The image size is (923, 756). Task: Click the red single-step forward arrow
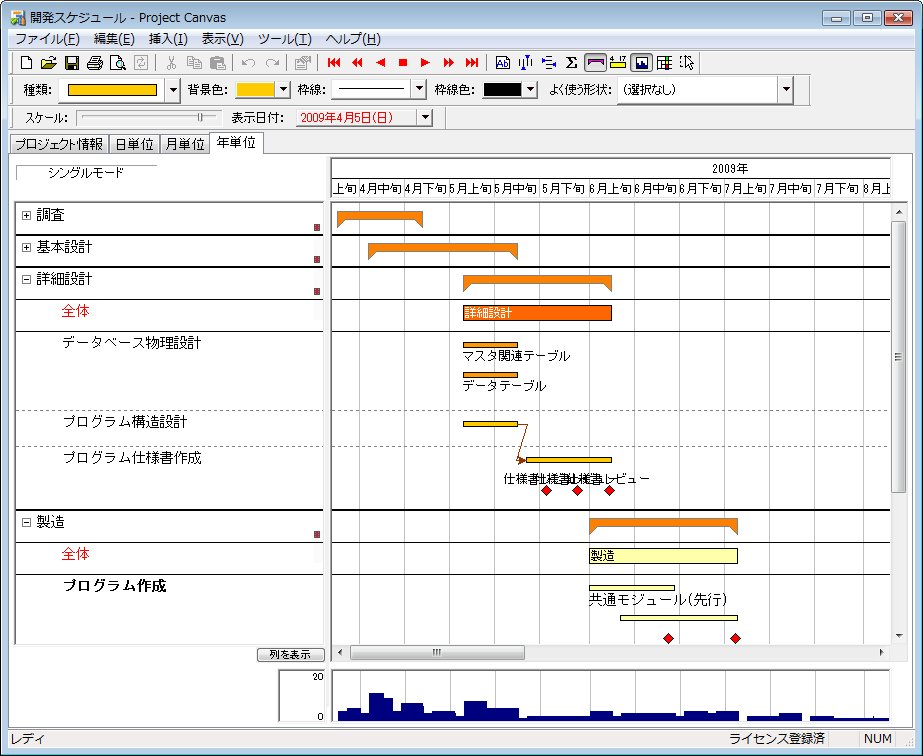pyautogui.click(x=425, y=63)
